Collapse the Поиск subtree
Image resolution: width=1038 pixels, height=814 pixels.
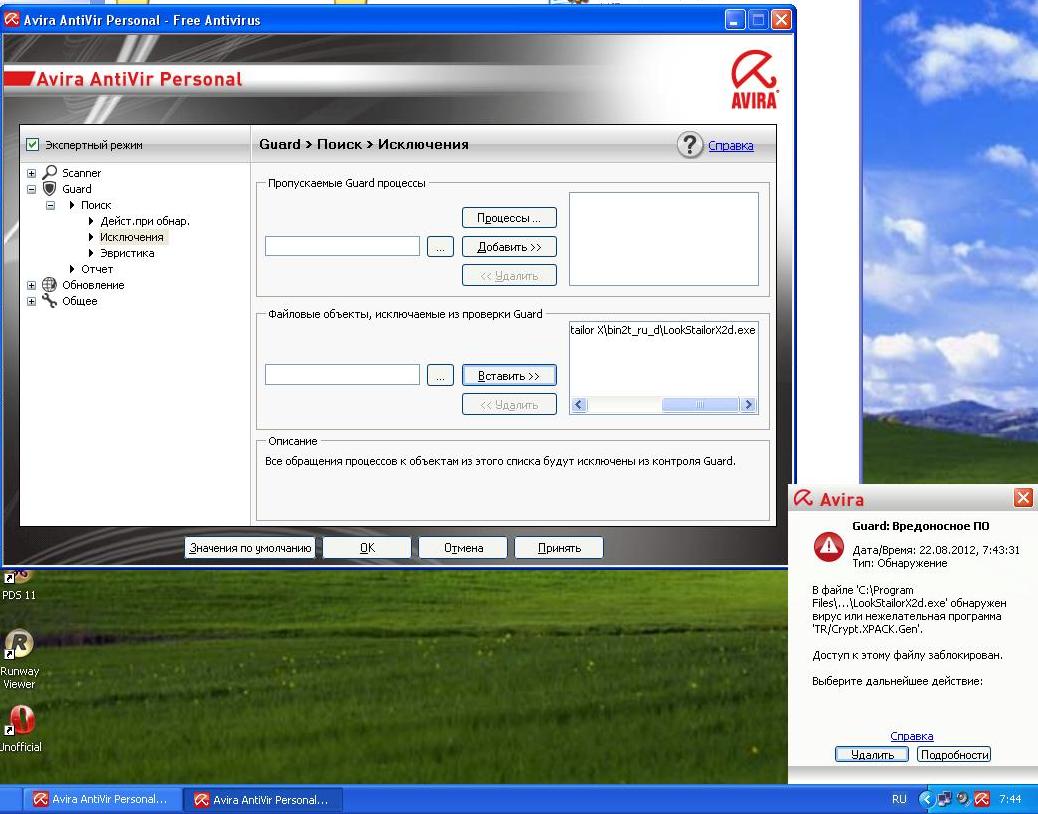pos(50,205)
